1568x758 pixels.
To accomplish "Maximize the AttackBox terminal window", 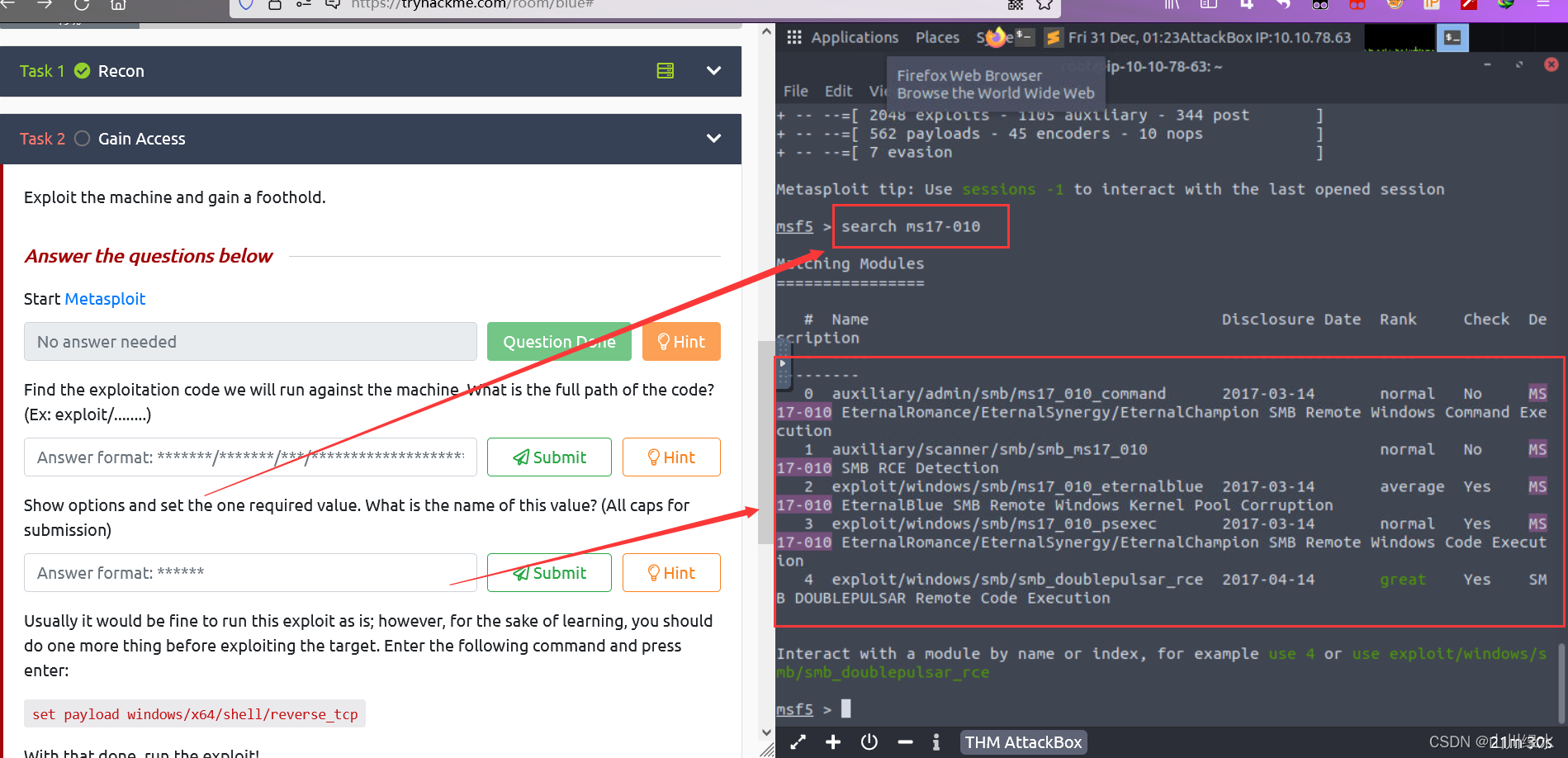I will click(1519, 64).
